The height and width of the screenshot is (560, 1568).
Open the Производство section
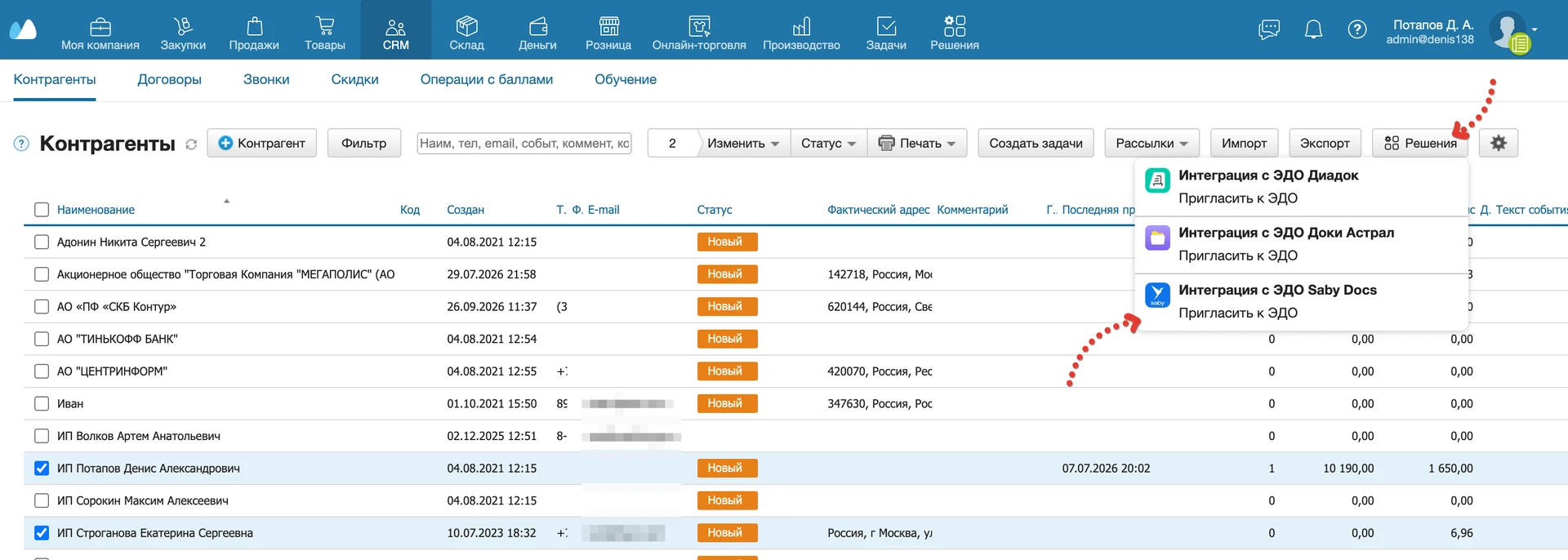point(801,33)
